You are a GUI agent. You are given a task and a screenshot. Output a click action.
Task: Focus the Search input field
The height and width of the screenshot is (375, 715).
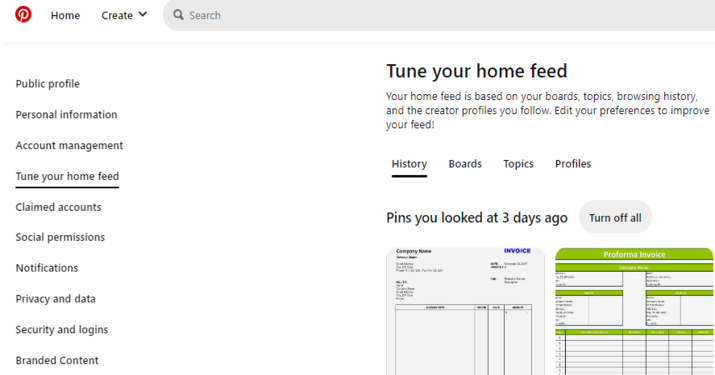point(439,15)
